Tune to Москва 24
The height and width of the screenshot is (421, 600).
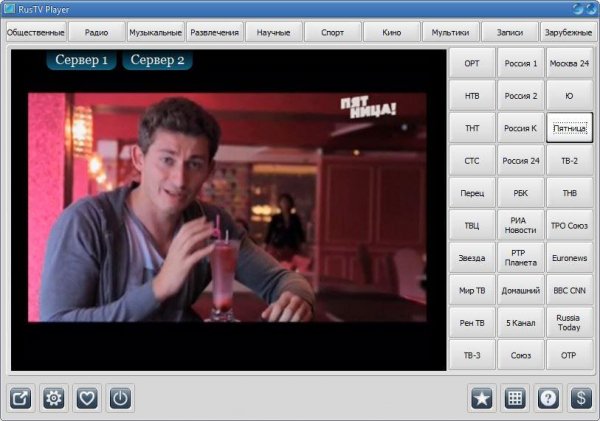point(569,63)
